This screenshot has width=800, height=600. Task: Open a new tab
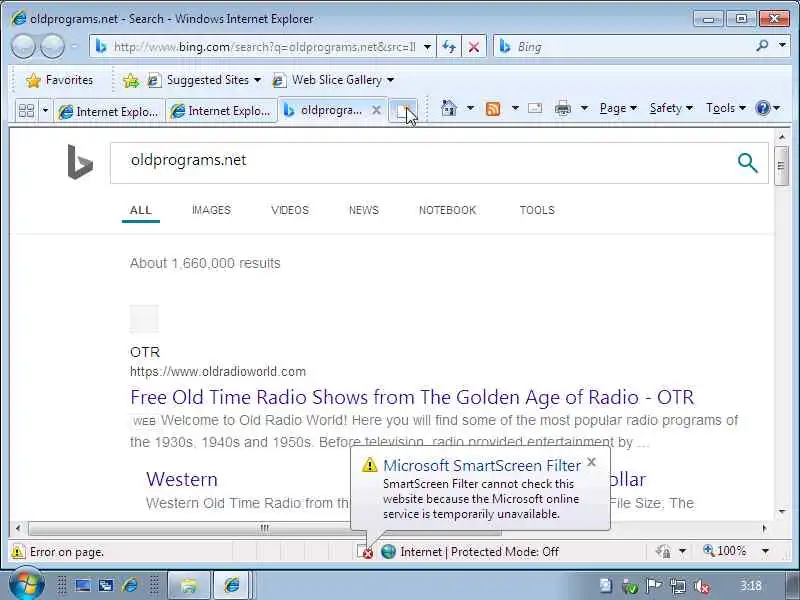click(404, 110)
